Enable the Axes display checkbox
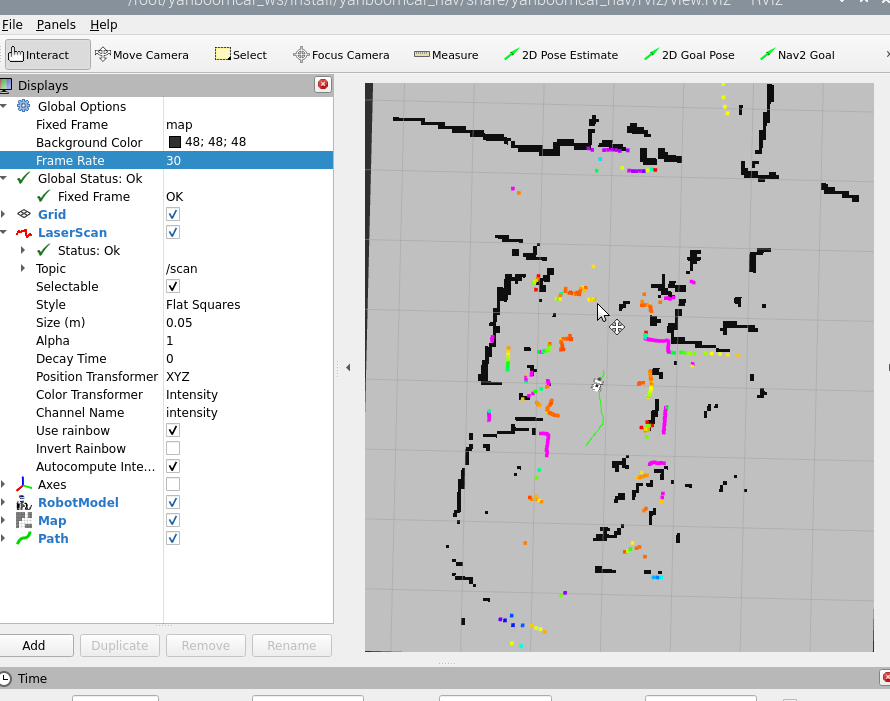890x701 pixels. point(173,484)
